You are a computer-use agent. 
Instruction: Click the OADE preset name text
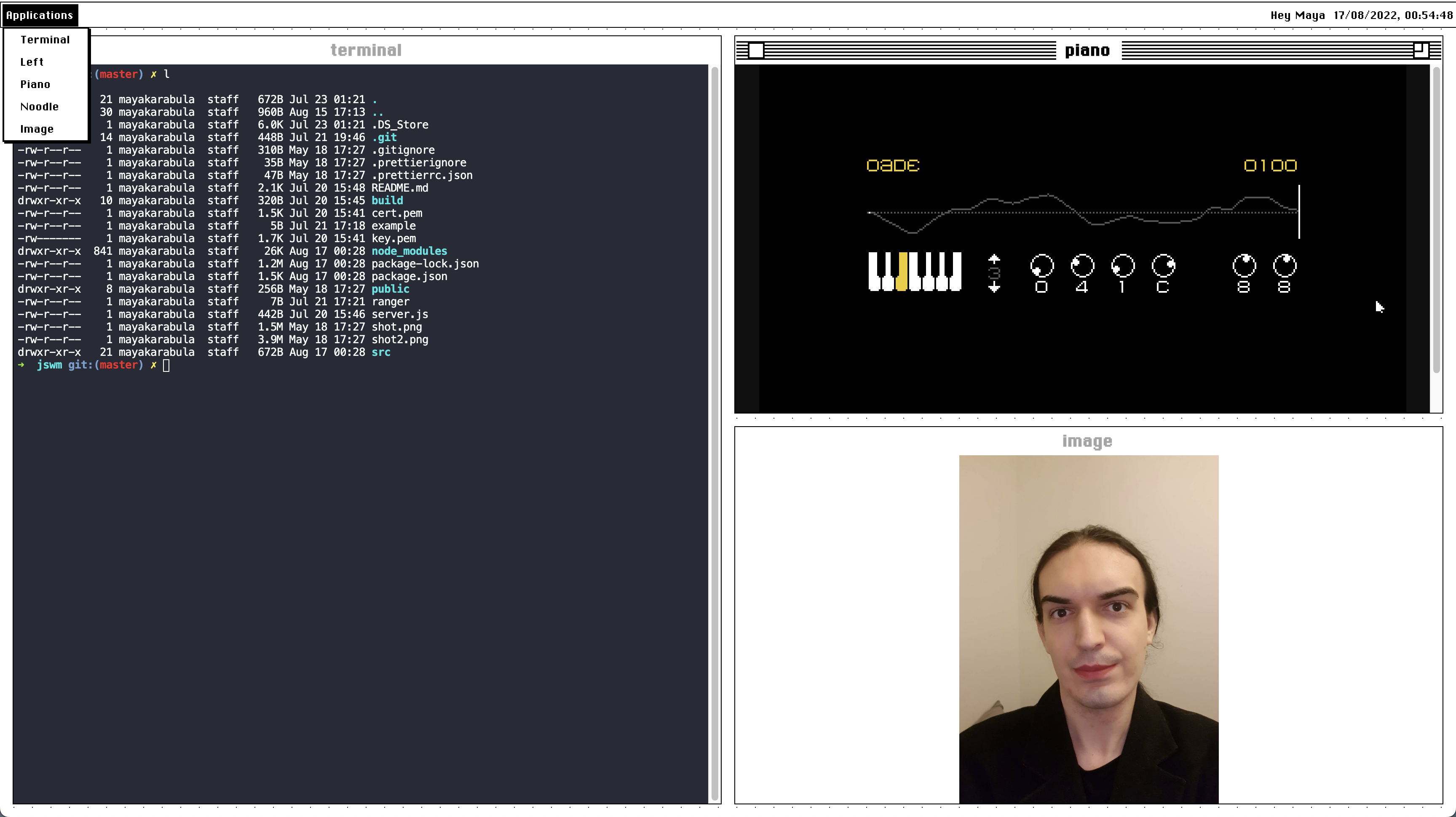pyautogui.click(x=892, y=166)
